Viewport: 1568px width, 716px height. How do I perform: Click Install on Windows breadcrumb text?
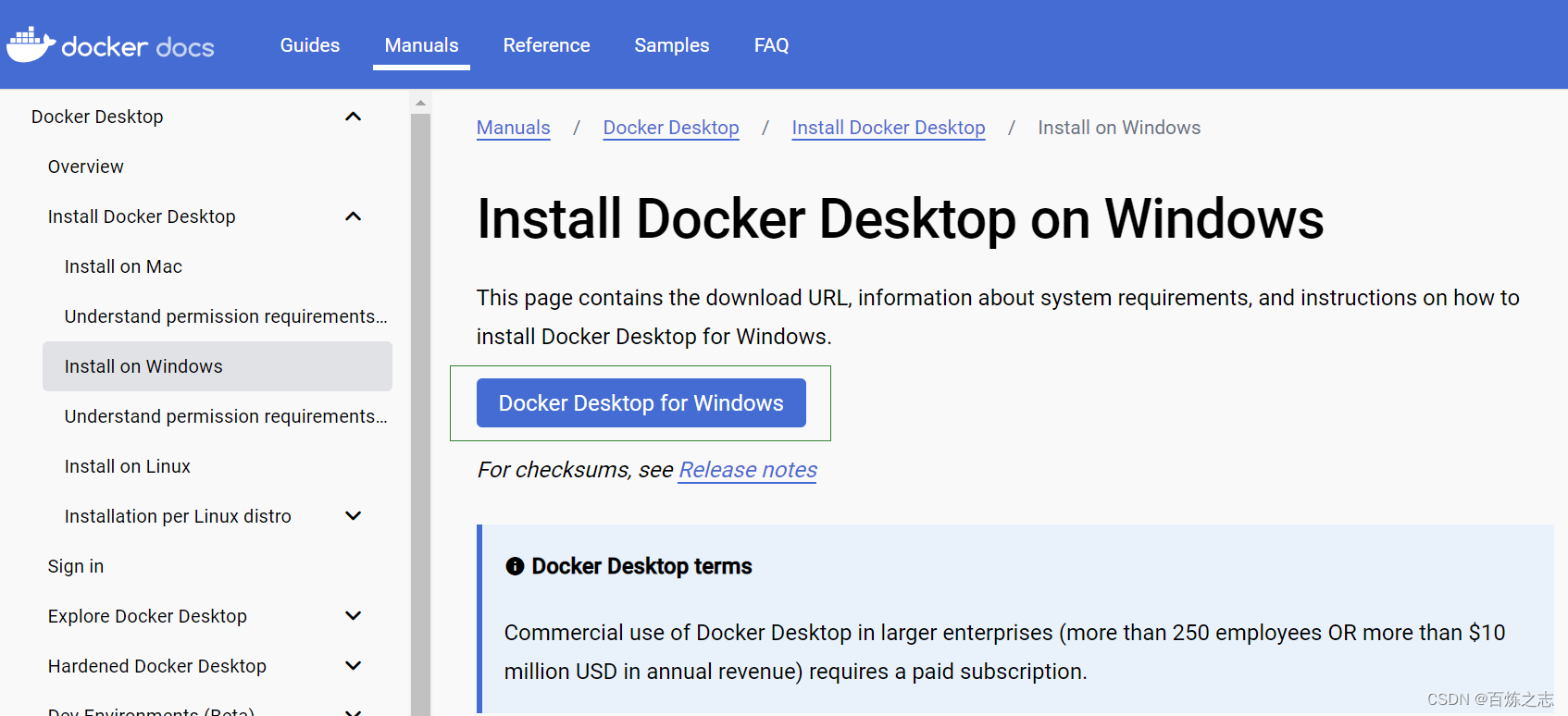1119,128
